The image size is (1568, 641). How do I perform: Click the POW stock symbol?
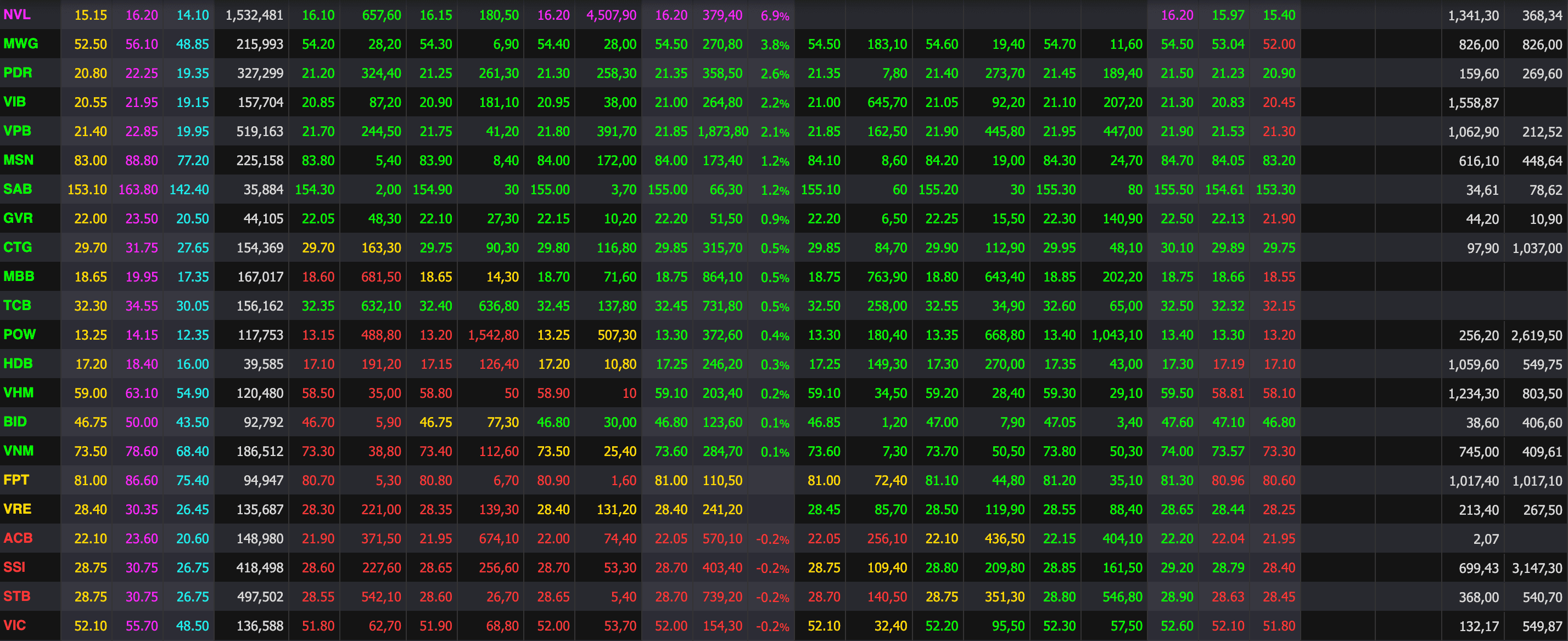coord(19,334)
